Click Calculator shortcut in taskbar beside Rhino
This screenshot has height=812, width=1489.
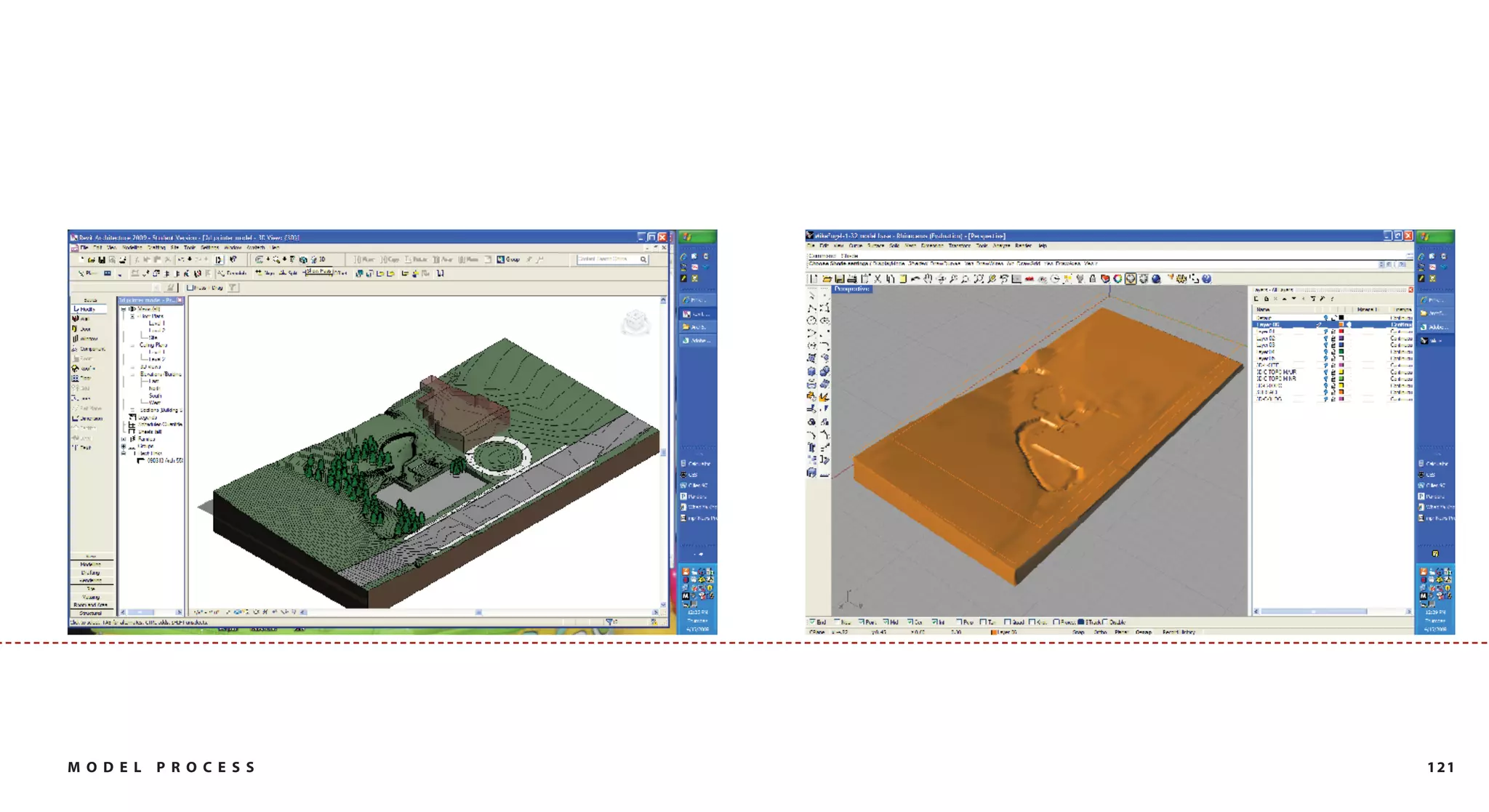[x=1432, y=463]
